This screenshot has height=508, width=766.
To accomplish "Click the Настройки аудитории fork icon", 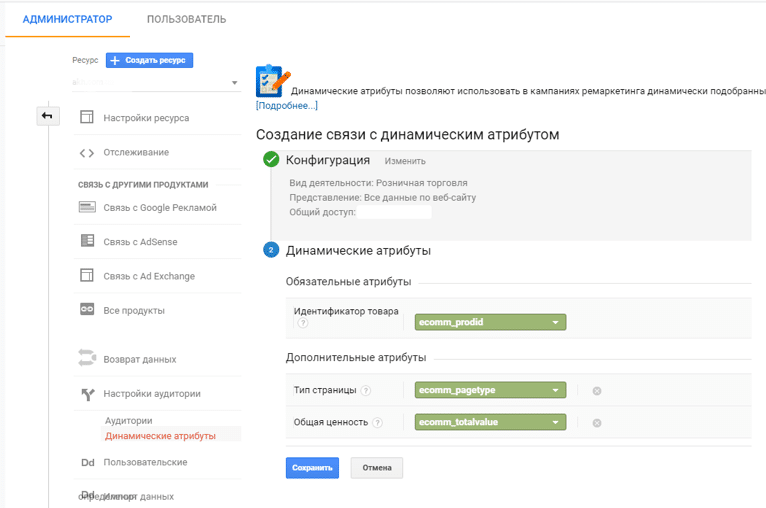I will [x=88, y=394].
